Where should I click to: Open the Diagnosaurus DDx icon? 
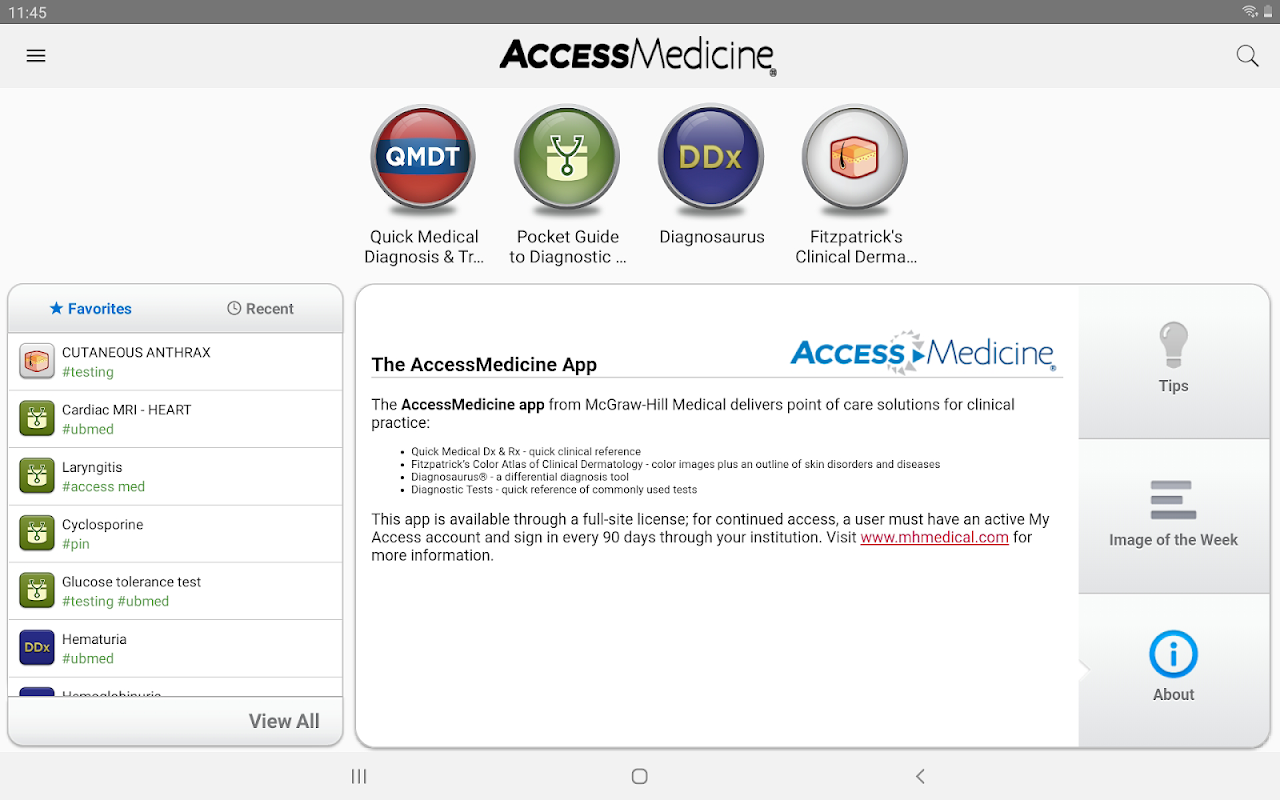pos(711,158)
